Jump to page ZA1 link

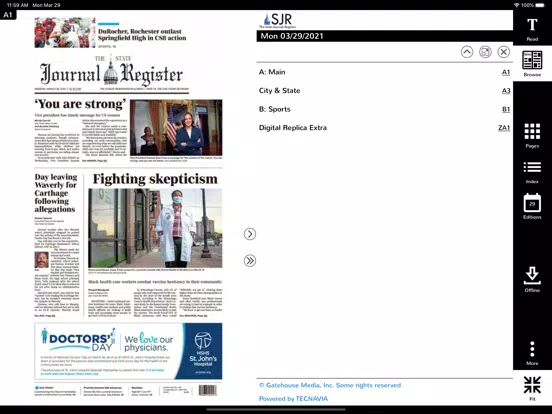[504, 128]
